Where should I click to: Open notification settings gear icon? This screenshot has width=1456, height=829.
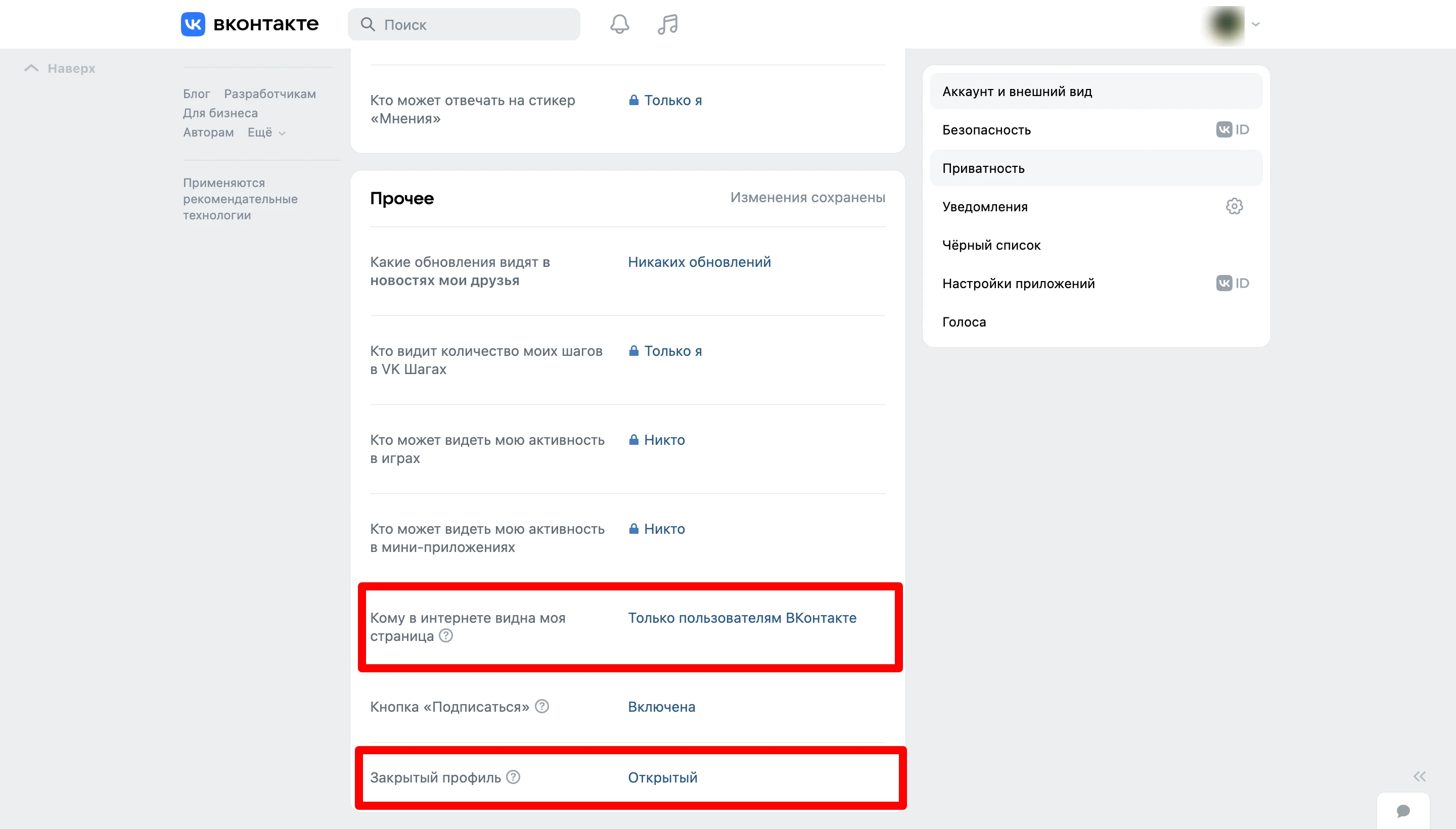pyautogui.click(x=1234, y=206)
